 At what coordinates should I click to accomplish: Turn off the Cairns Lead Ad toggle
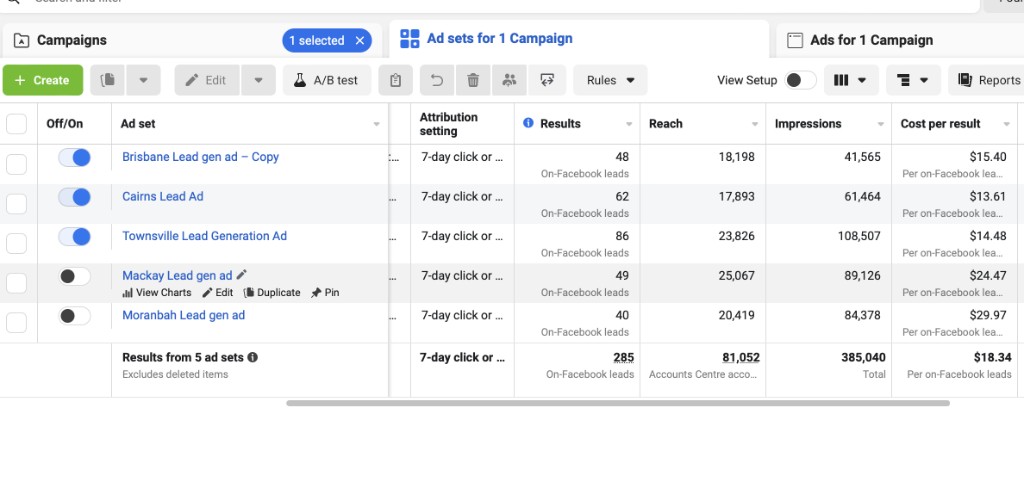74,197
